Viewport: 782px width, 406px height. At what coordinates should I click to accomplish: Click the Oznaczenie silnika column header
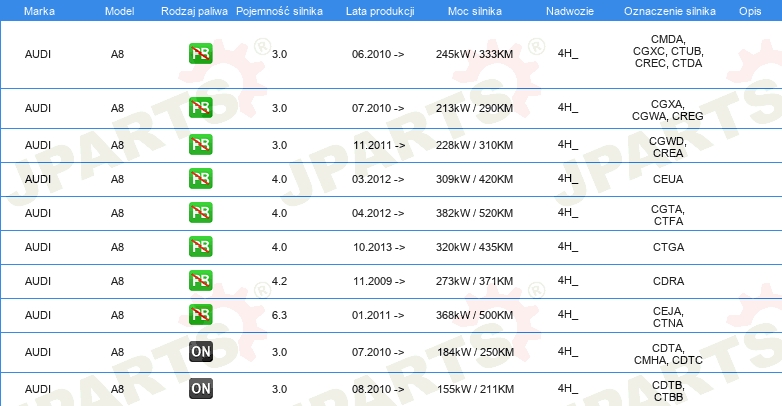[x=670, y=11]
